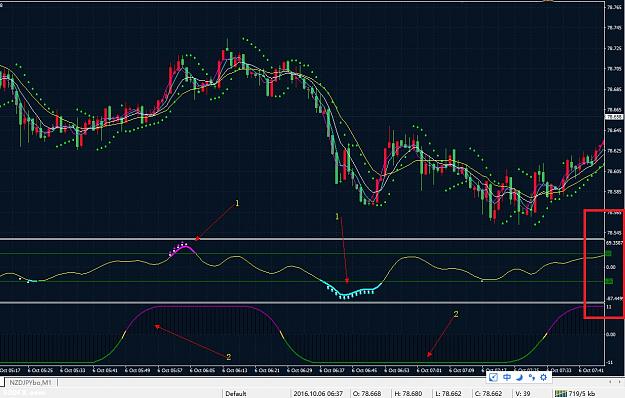Screen dimensions: 625x398
Task: Click the 78.585 price scale label
Action: click(x=614, y=192)
